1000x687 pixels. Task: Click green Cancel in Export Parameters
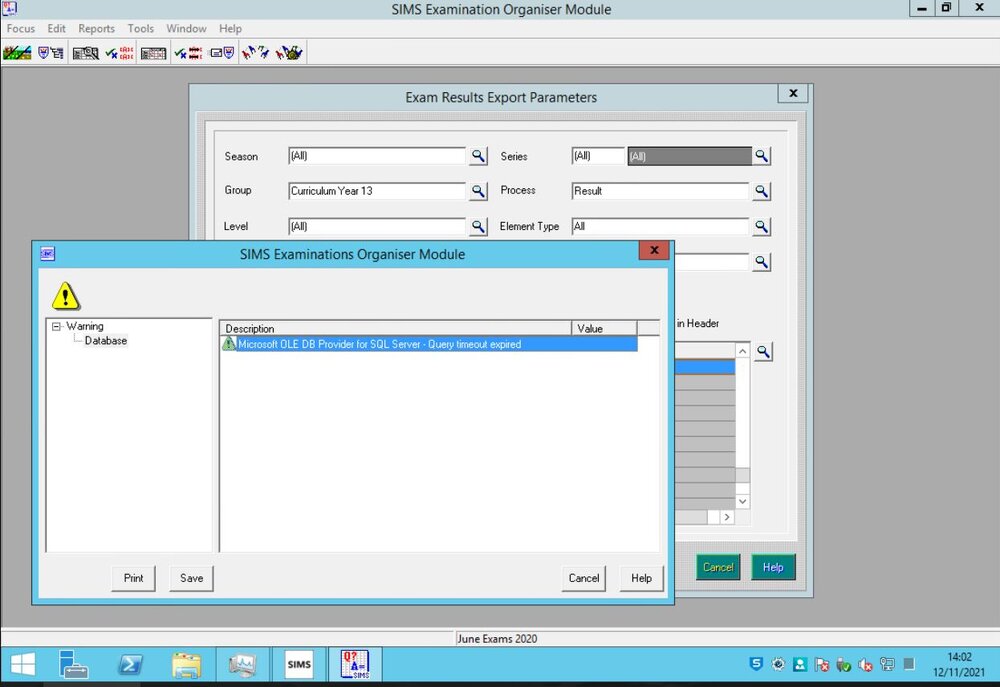coord(718,567)
